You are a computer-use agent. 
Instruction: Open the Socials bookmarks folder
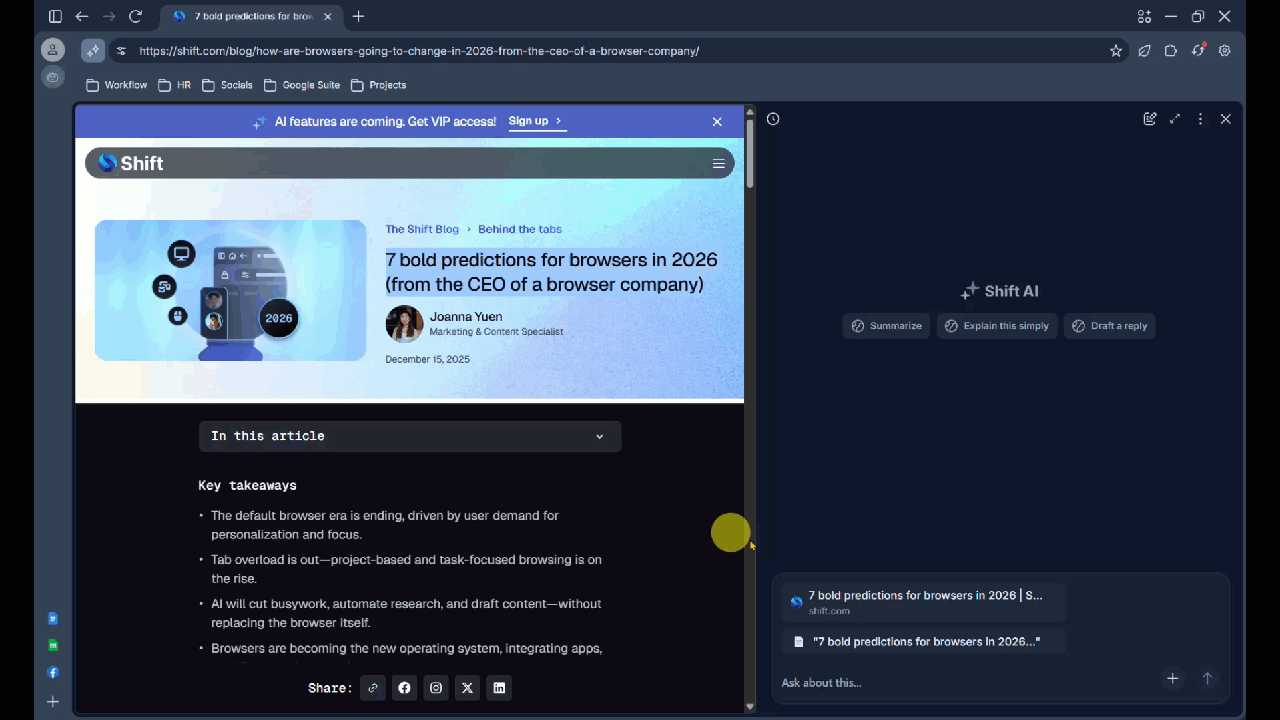227,85
